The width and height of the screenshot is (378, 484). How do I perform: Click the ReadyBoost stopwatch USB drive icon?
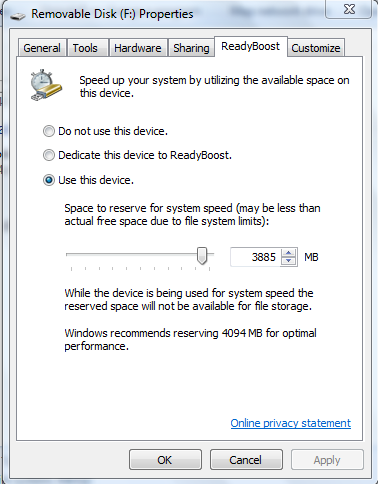click(46, 85)
